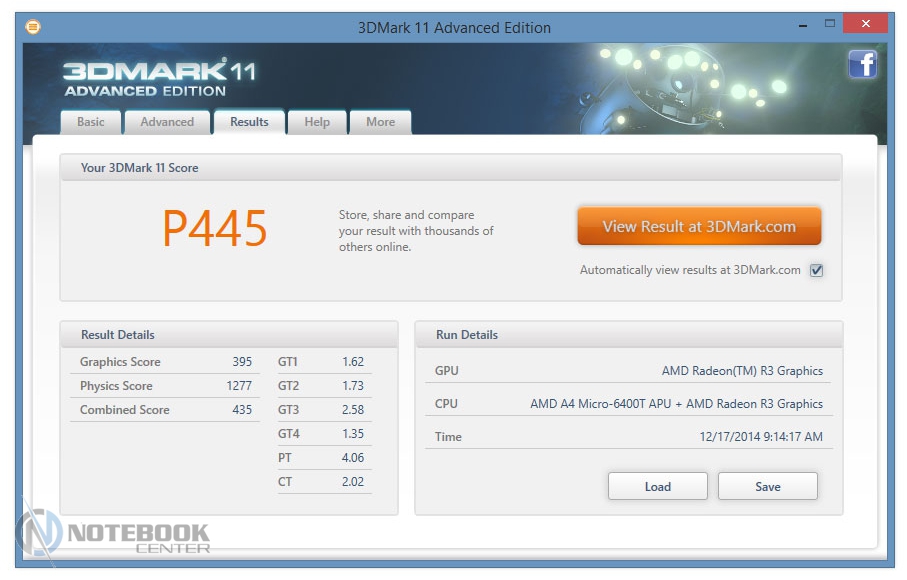This screenshot has height=580, width=907.
Task: Open the More tab
Action: 380,122
